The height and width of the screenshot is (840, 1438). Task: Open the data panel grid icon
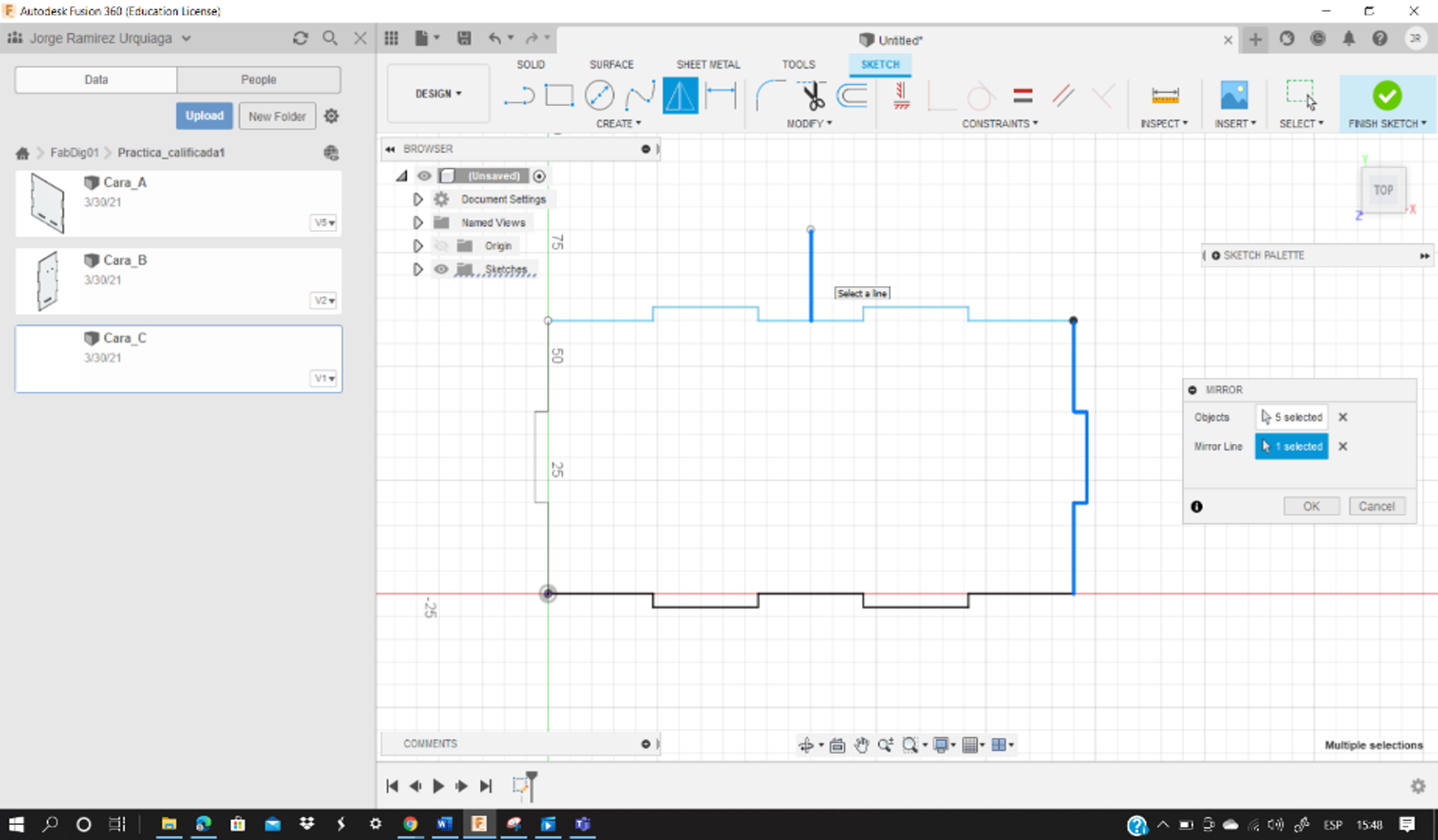(391, 38)
